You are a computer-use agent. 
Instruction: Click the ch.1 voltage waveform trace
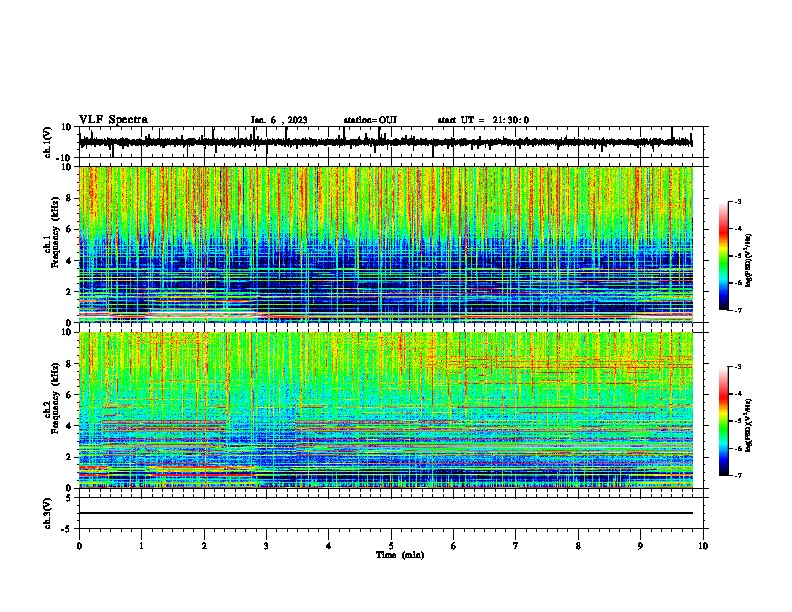point(385,142)
